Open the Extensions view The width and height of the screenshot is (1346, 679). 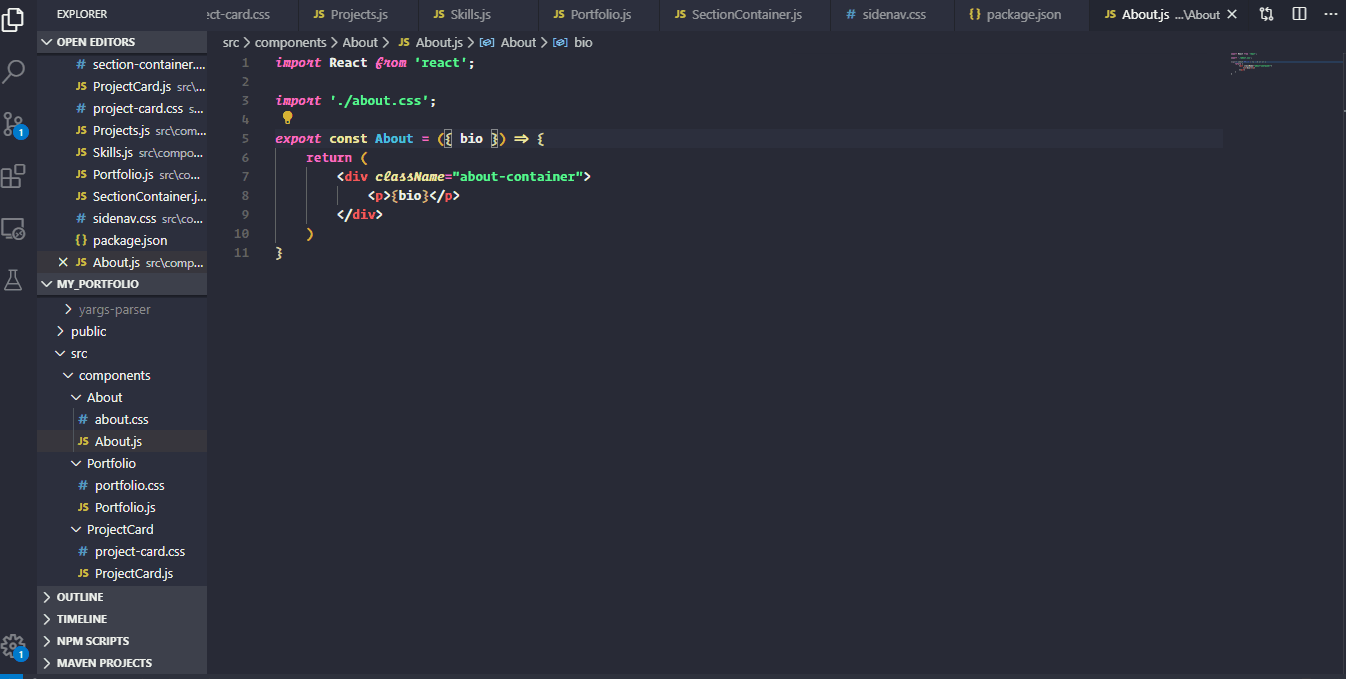pos(13,176)
